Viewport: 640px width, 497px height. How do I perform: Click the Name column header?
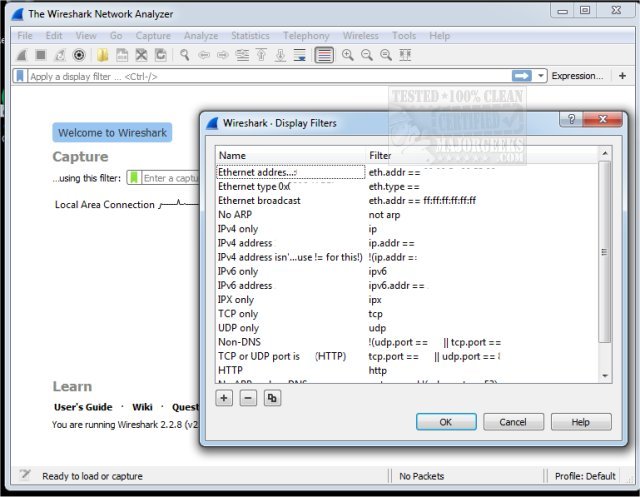291,155
